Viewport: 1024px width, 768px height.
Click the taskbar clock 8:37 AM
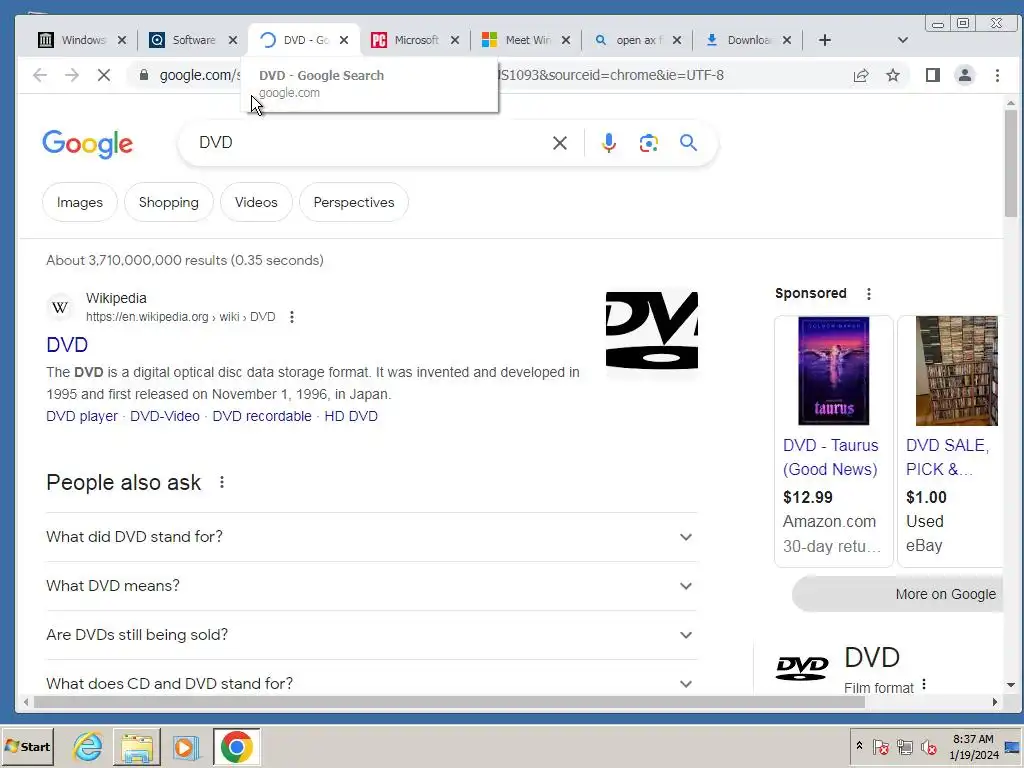click(973, 739)
